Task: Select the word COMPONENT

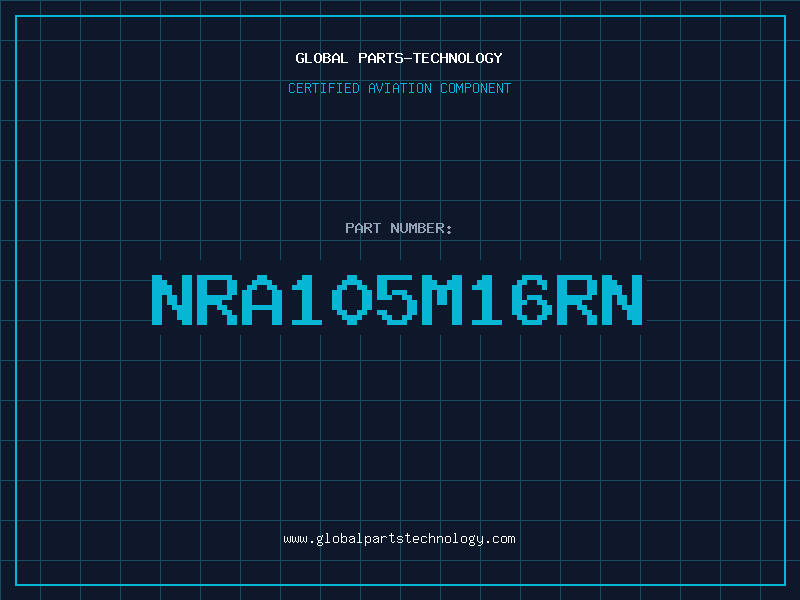Action: [x=476, y=88]
